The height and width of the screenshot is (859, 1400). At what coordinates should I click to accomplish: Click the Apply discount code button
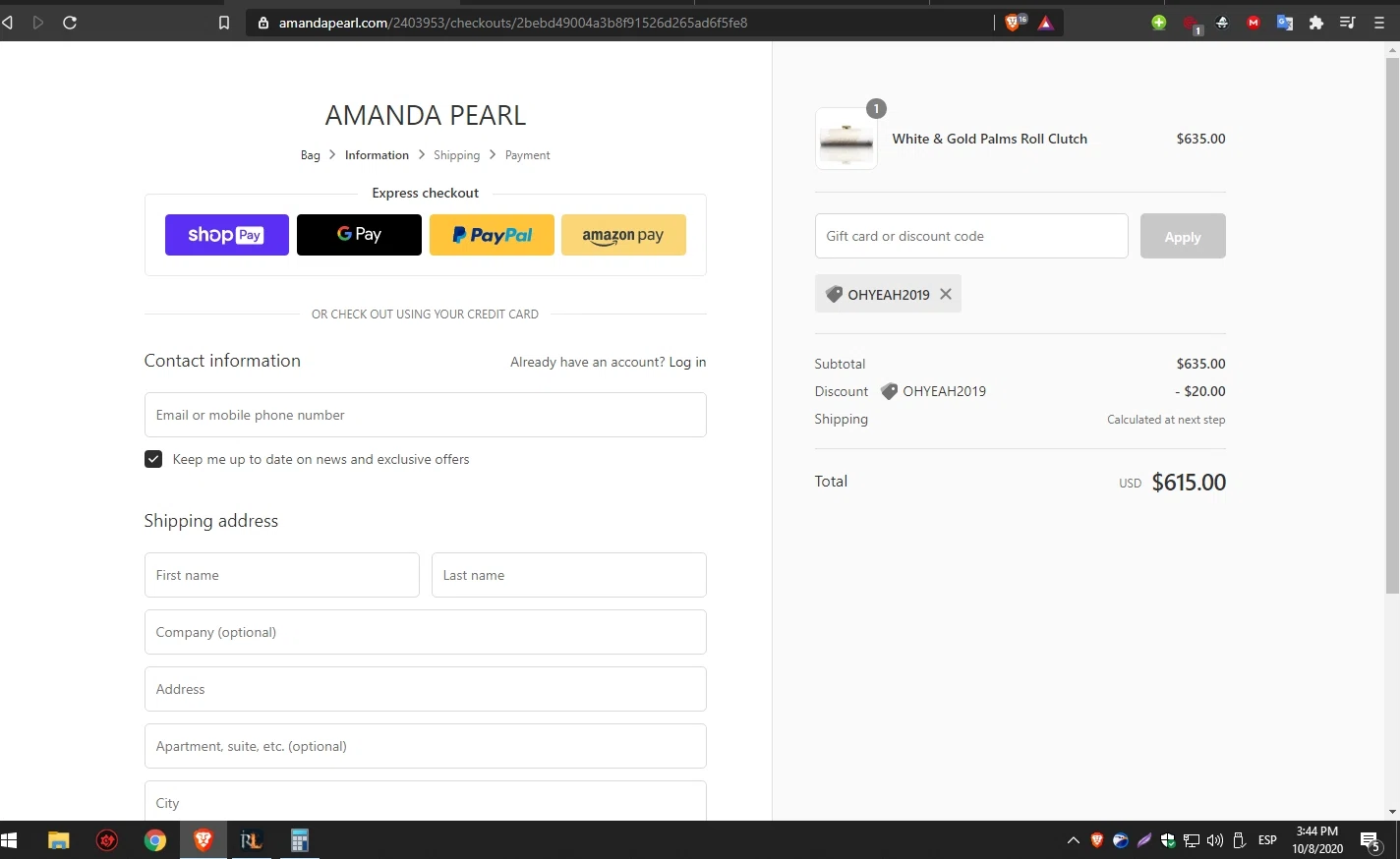click(x=1183, y=236)
